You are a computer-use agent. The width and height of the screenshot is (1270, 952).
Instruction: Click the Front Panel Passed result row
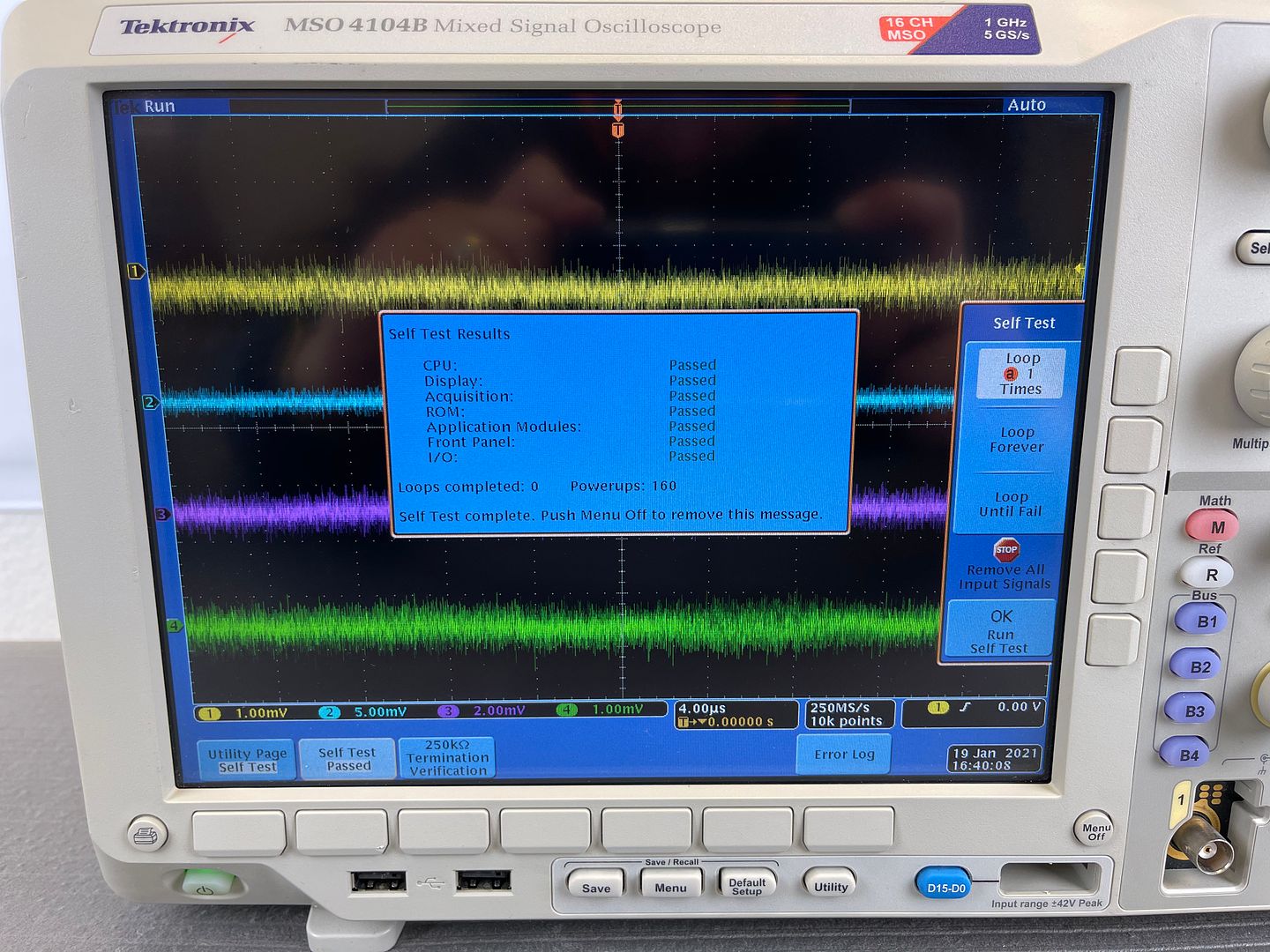click(571, 442)
